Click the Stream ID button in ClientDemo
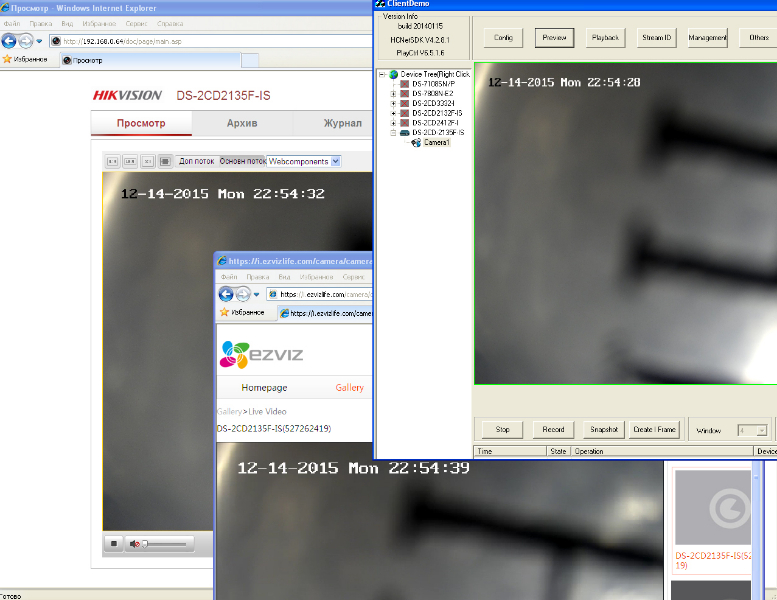777x600 pixels. [x=657, y=38]
